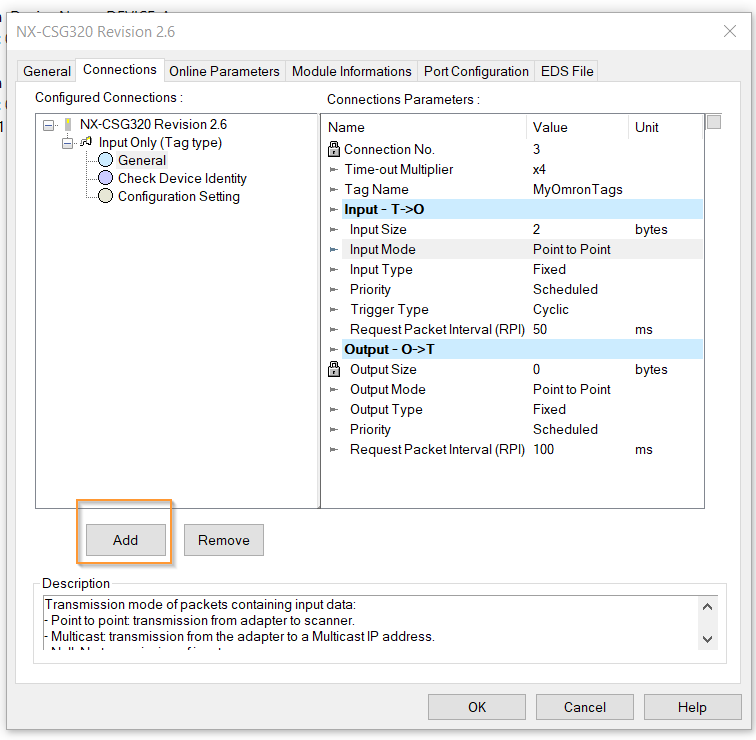Click arrow icon beside Time-out Multiplier
This screenshot has width=756, height=740.
pyautogui.click(x=333, y=170)
